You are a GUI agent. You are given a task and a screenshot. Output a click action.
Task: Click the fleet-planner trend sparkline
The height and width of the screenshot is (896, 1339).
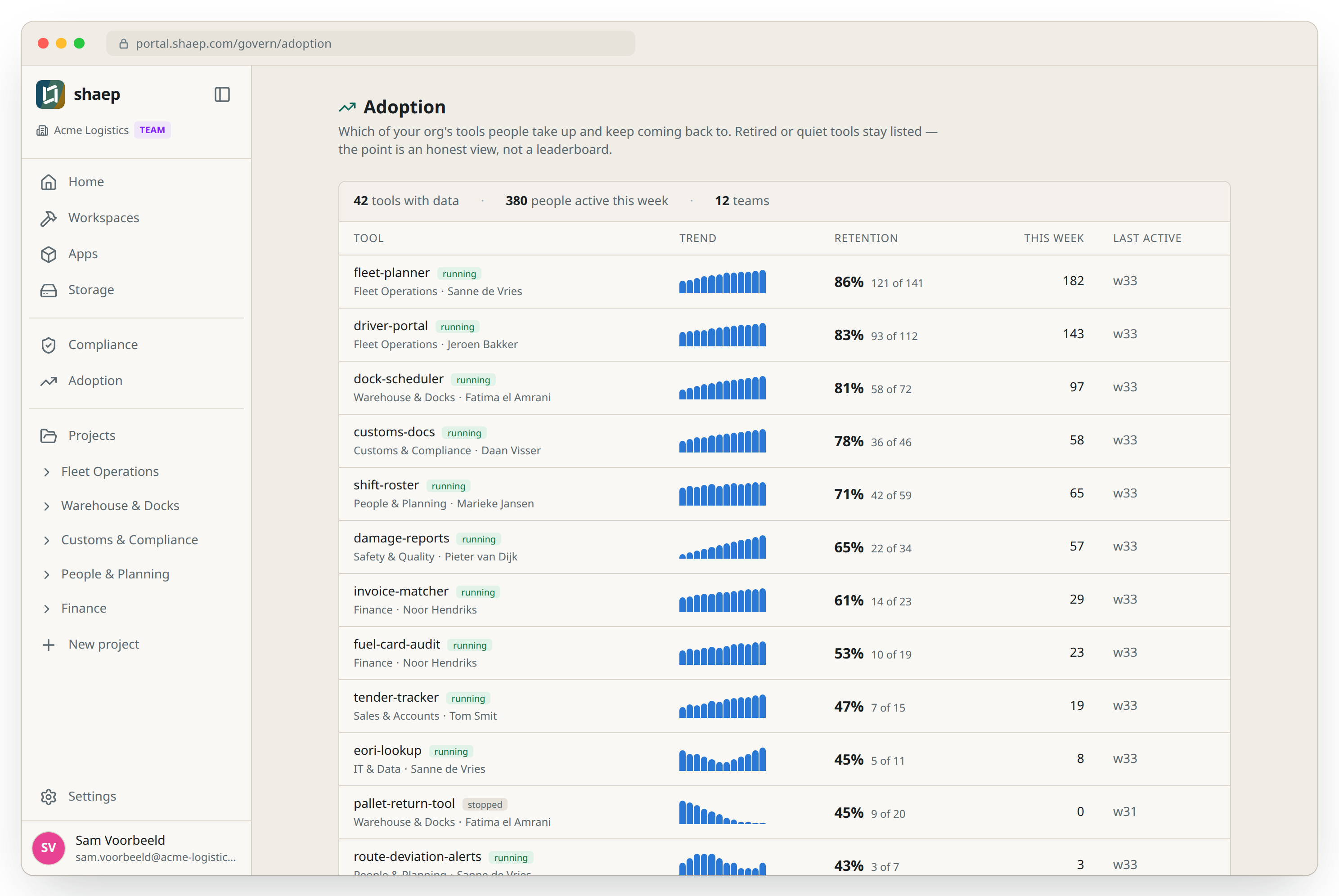(722, 281)
